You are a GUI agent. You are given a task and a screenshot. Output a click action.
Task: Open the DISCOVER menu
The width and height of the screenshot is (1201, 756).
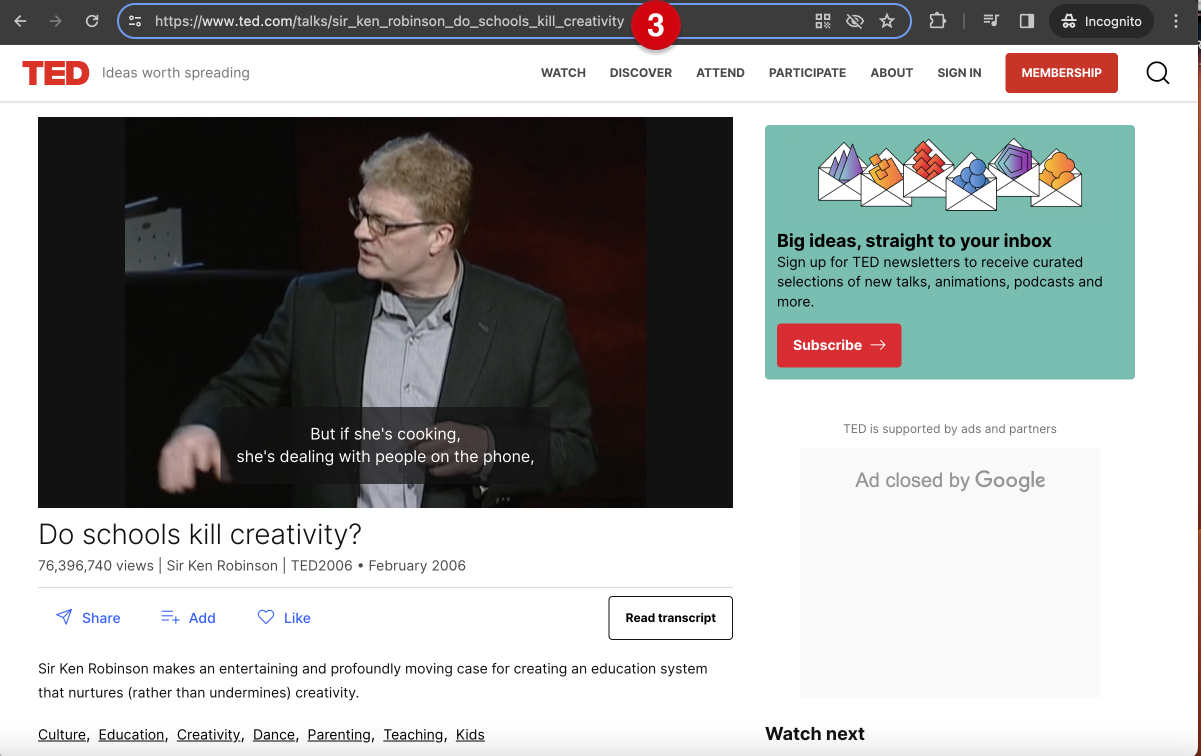click(x=641, y=73)
